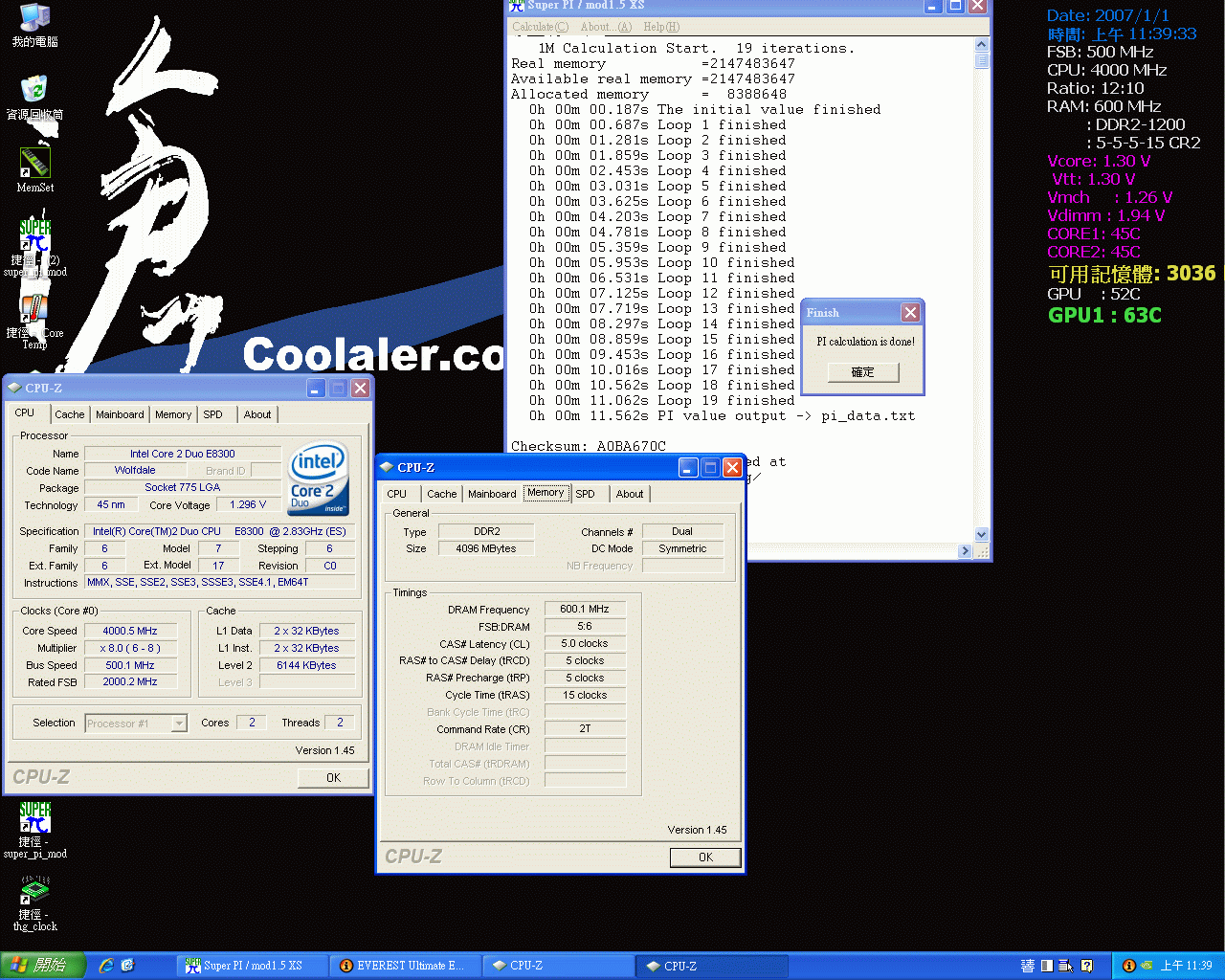Click the Core Speed value 4000.5 MHz
The width and height of the screenshot is (1225, 980).
130,631
